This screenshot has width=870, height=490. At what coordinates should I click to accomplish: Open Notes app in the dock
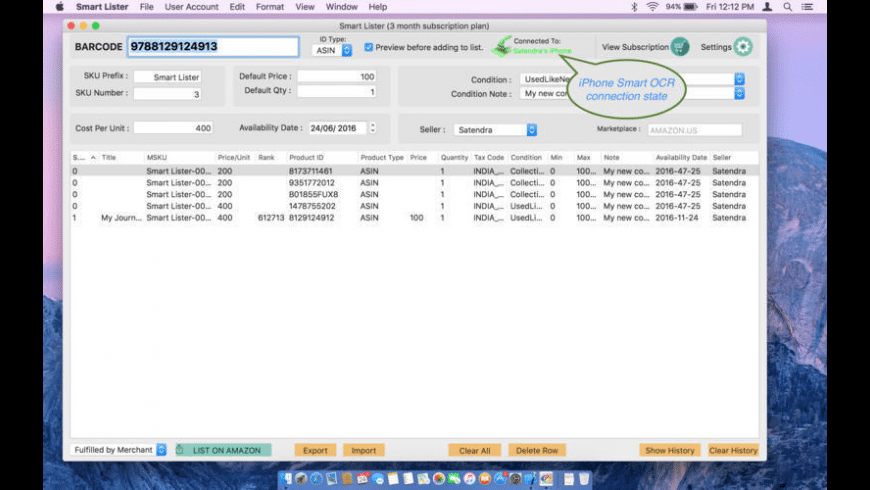(x=393, y=478)
